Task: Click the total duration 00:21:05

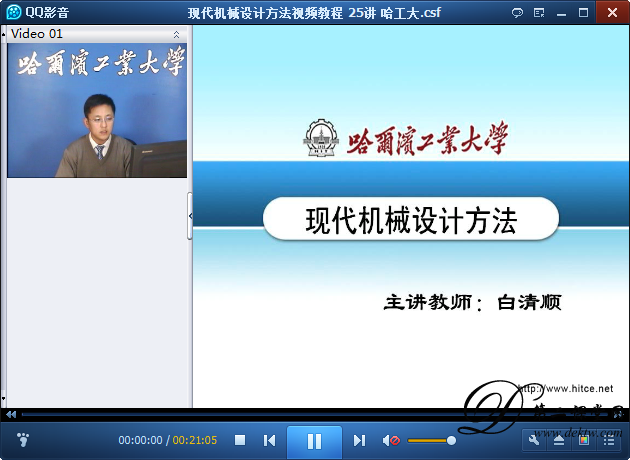Action: 195,440
